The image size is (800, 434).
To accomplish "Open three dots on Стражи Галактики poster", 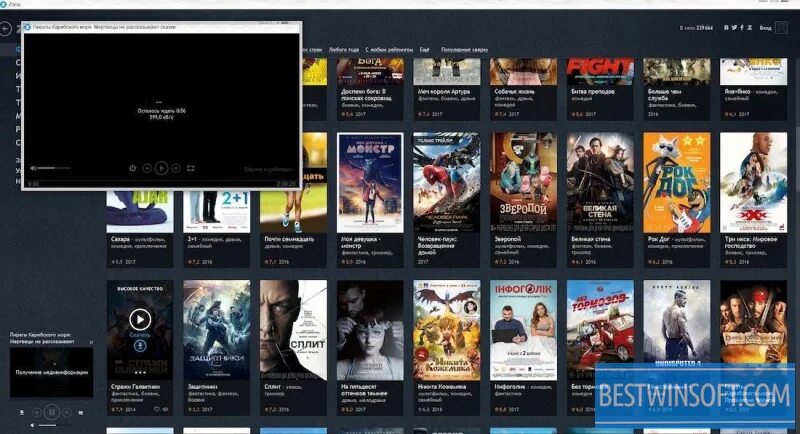I will (140, 373).
